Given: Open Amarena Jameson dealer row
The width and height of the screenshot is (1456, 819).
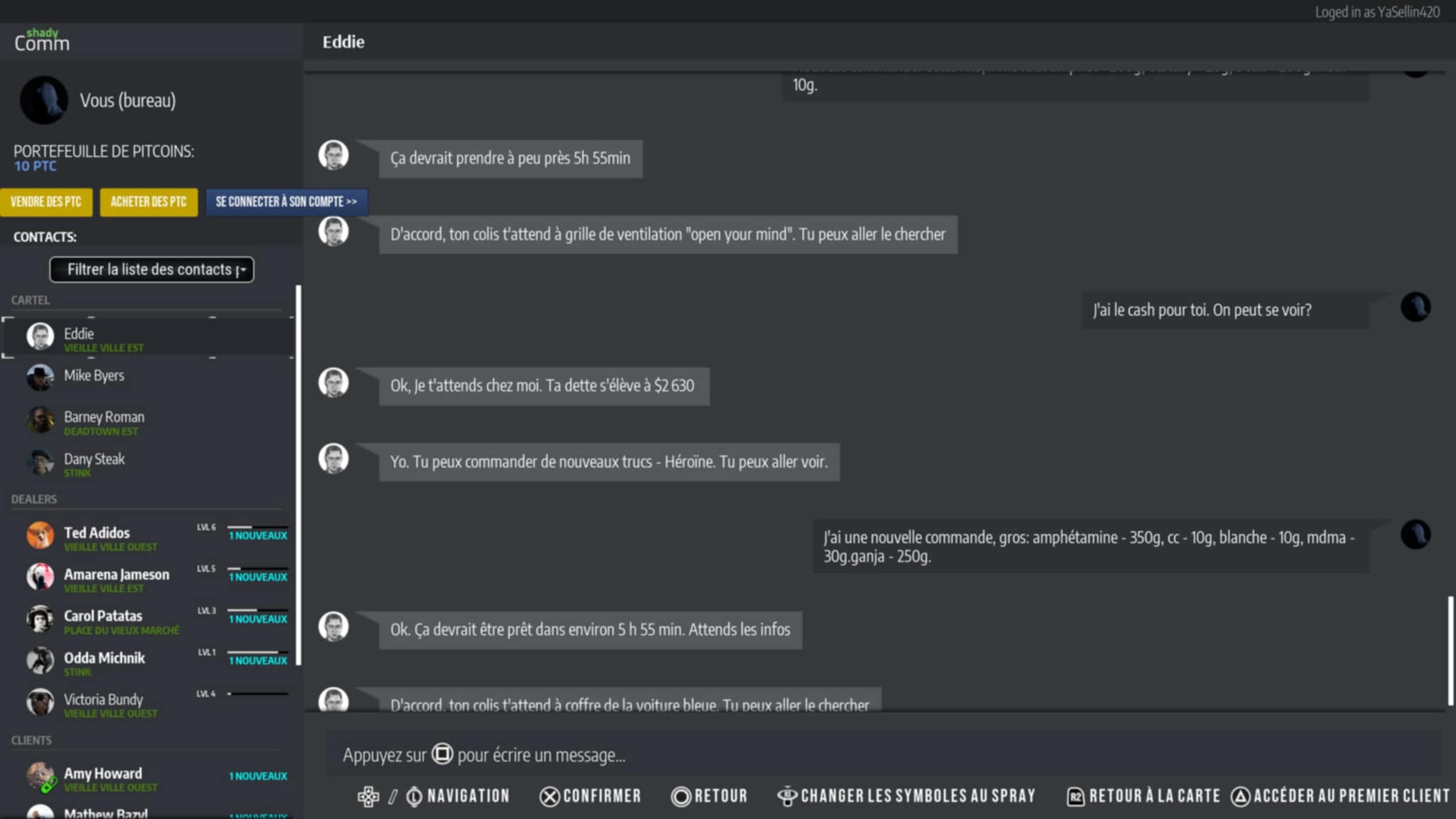Looking at the screenshot, I should click(x=149, y=577).
